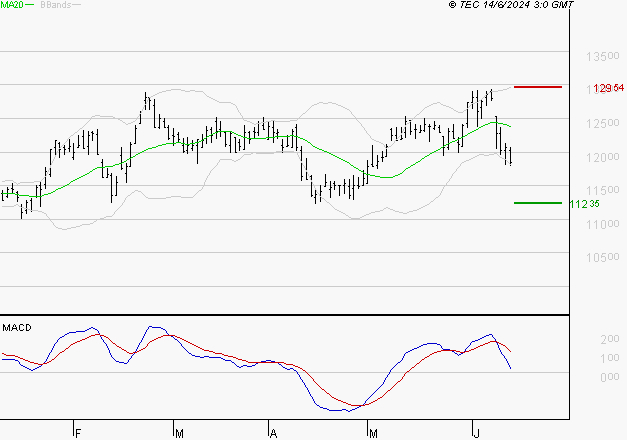The image size is (627, 440).
Task: Click the 12500 price axis label
Action: 603,124
